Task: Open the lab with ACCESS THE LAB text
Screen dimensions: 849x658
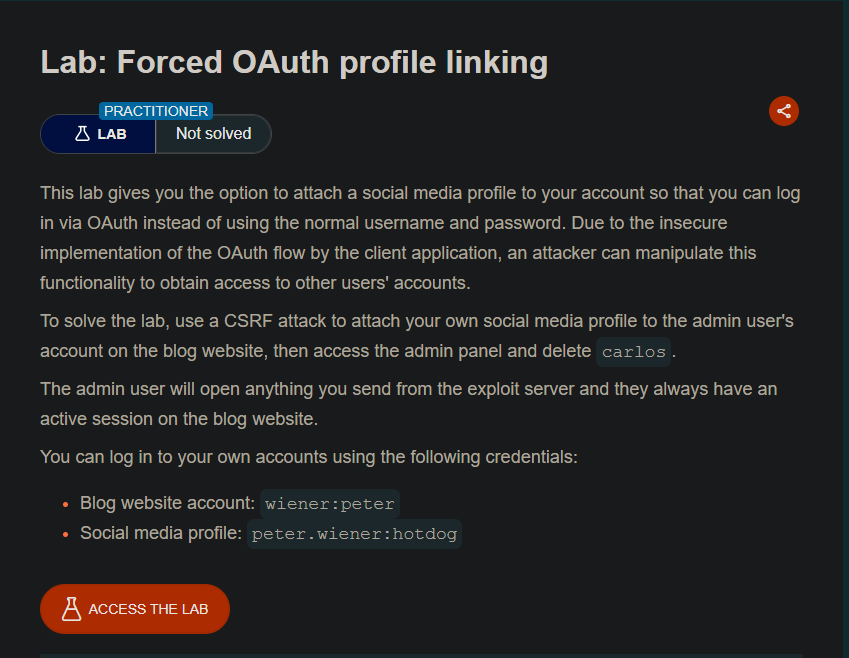Action: pos(148,609)
